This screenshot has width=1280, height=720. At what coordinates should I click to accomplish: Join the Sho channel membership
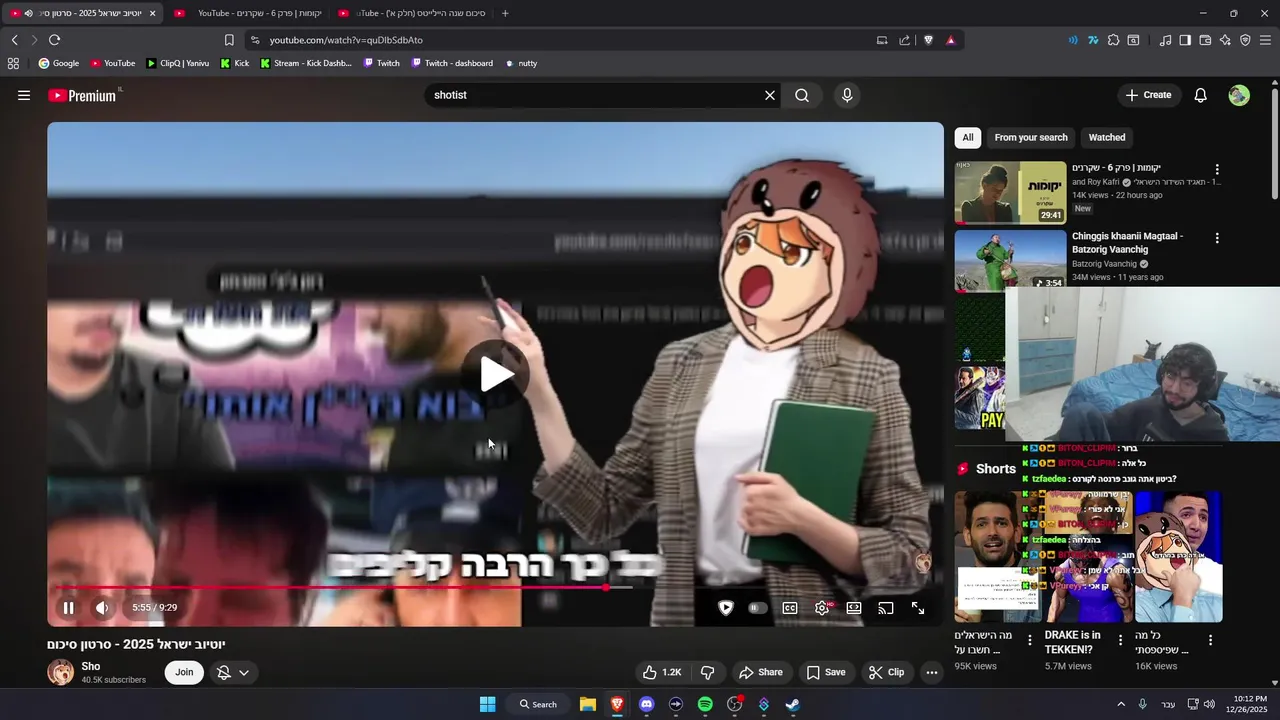(184, 672)
